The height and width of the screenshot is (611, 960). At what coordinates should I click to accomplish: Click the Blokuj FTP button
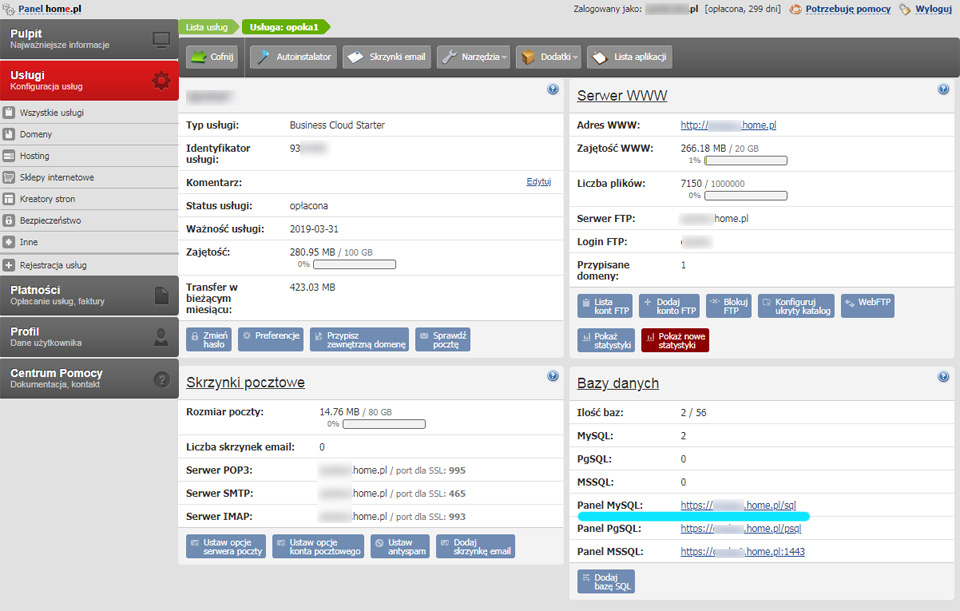(x=729, y=306)
